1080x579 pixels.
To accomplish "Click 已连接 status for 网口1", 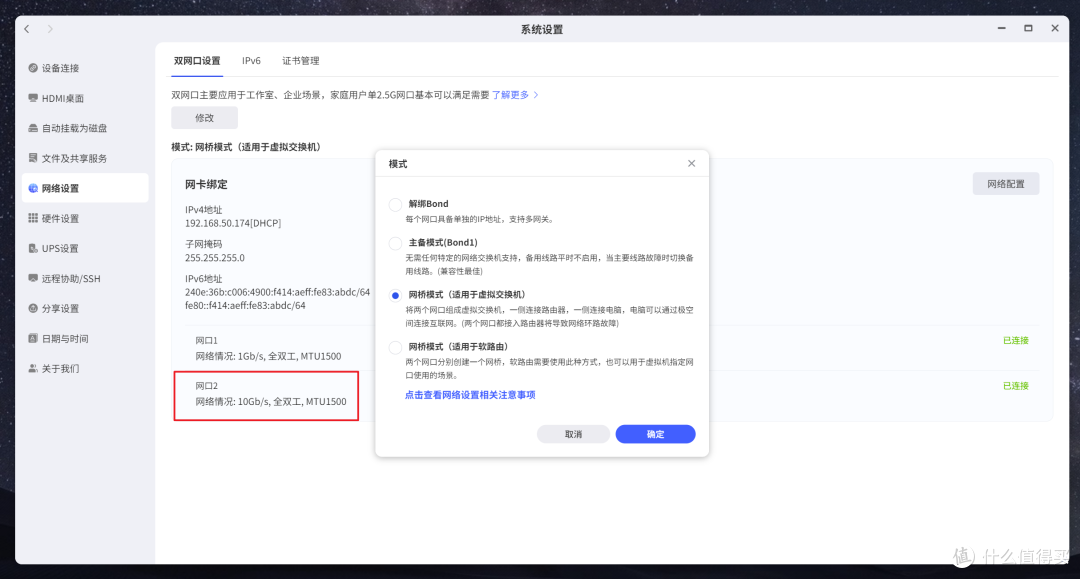I will click(1016, 341).
